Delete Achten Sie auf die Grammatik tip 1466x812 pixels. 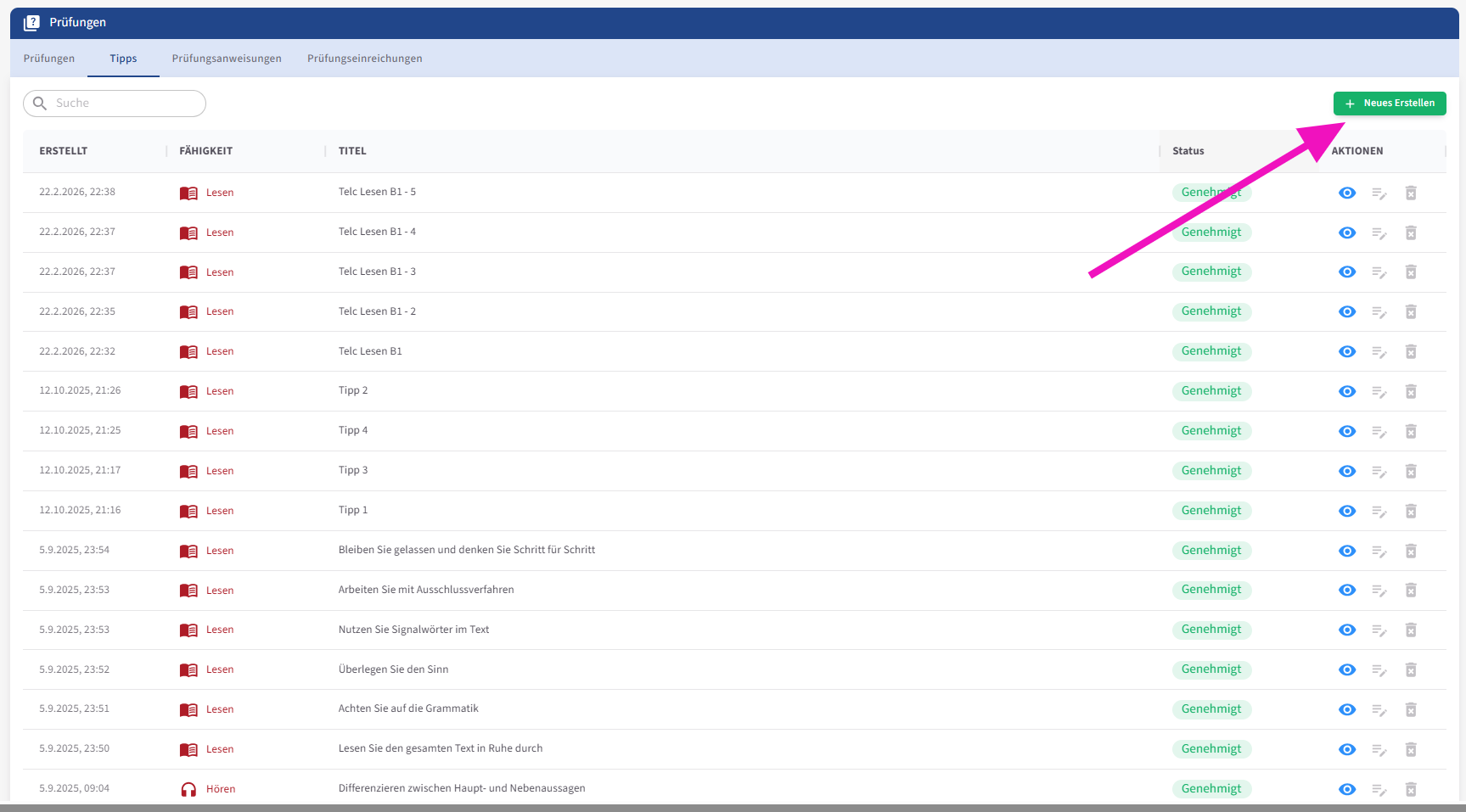coord(1410,709)
